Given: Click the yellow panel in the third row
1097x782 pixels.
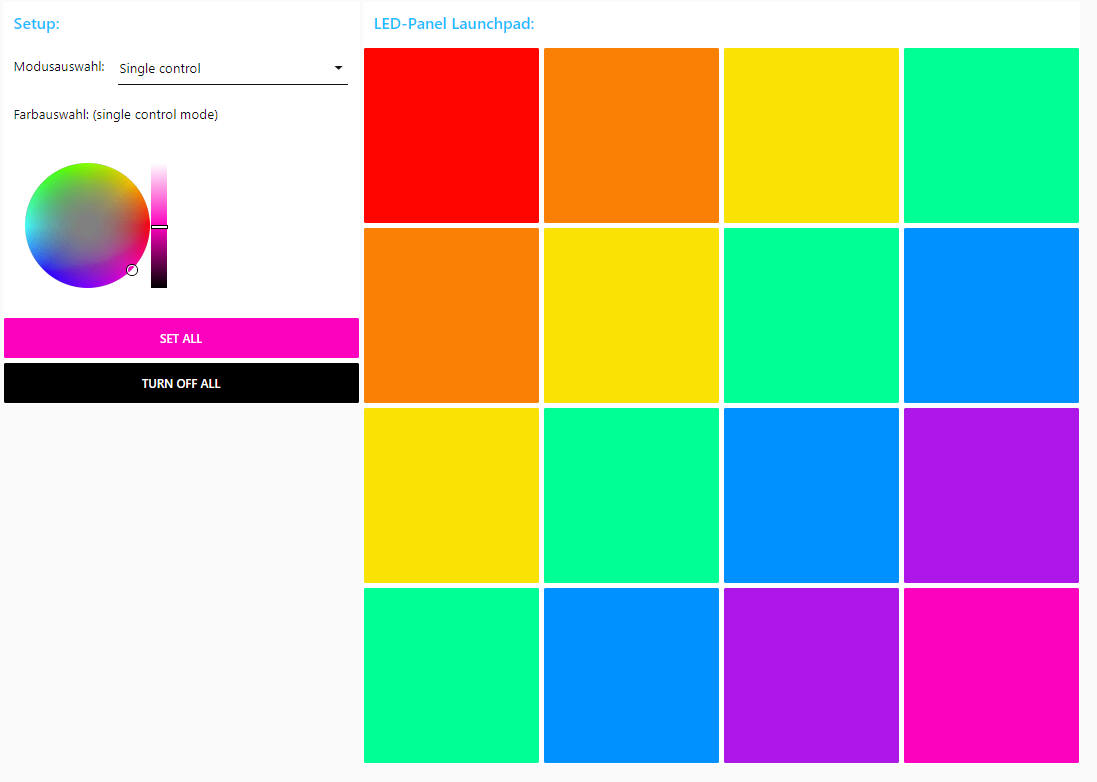Looking at the screenshot, I should click(x=451, y=495).
